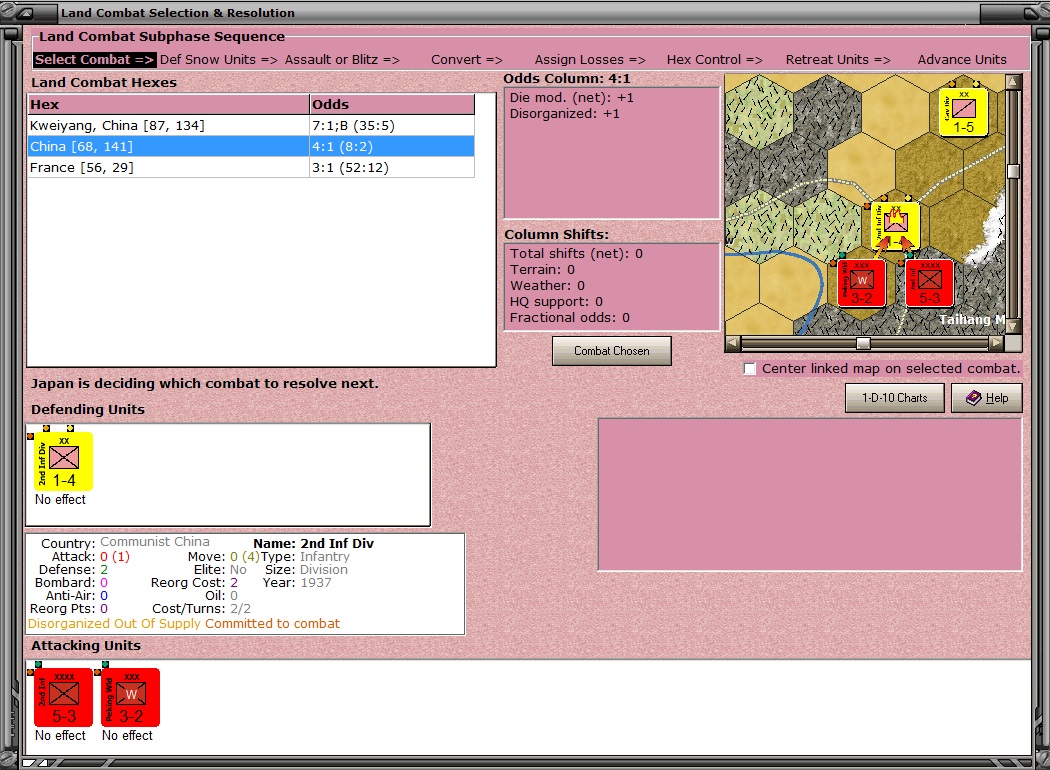Click the Assign Losses subphase

pos(590,60)
